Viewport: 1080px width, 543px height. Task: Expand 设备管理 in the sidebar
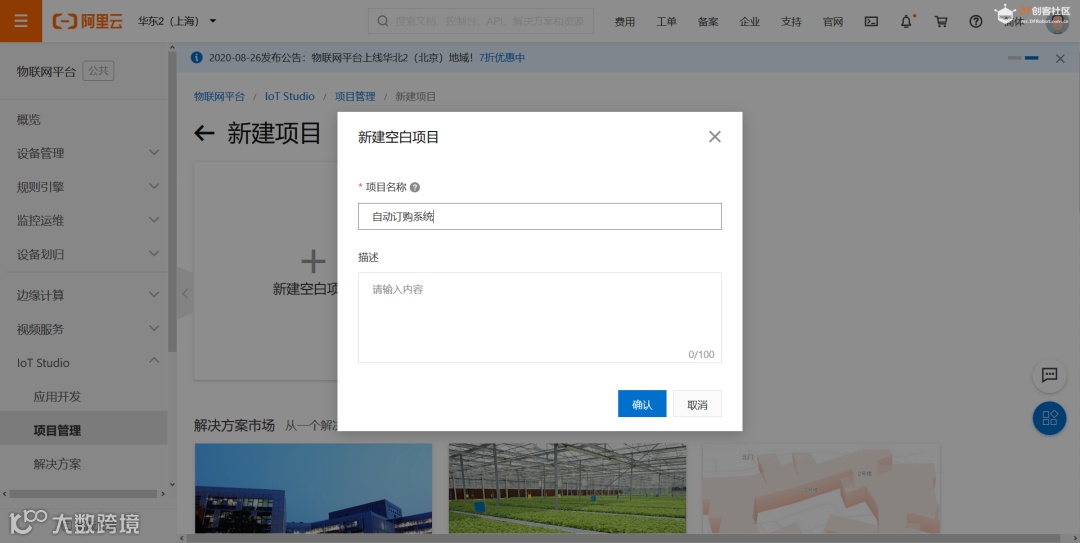click(83, 153)
